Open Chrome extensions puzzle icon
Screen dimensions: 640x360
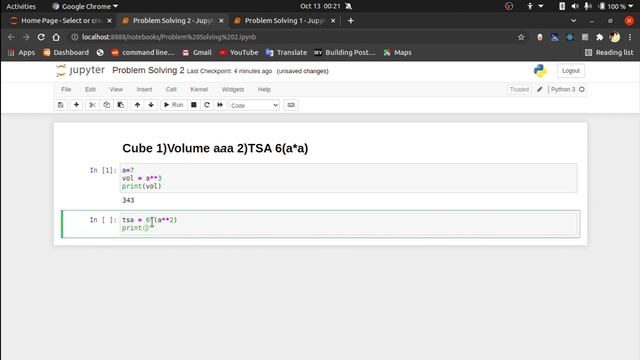point(600,37)
